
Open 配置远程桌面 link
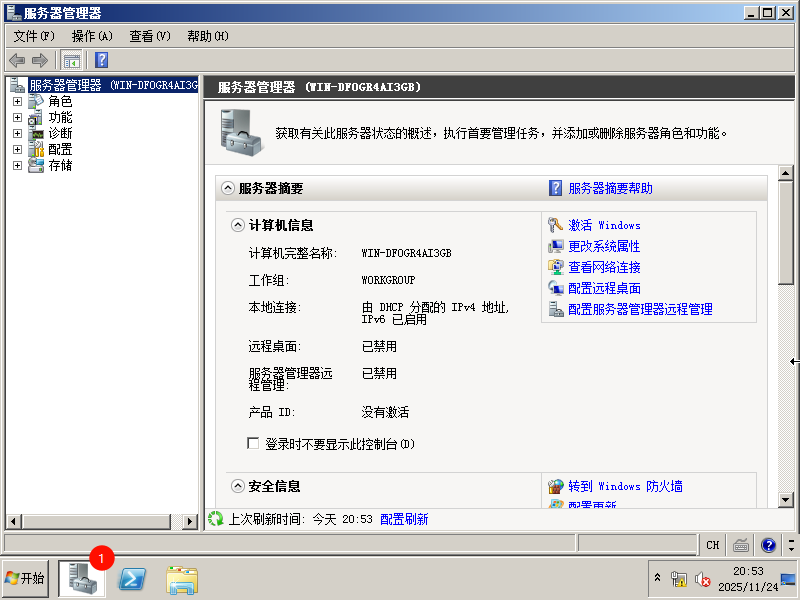(x=605, y=288)
